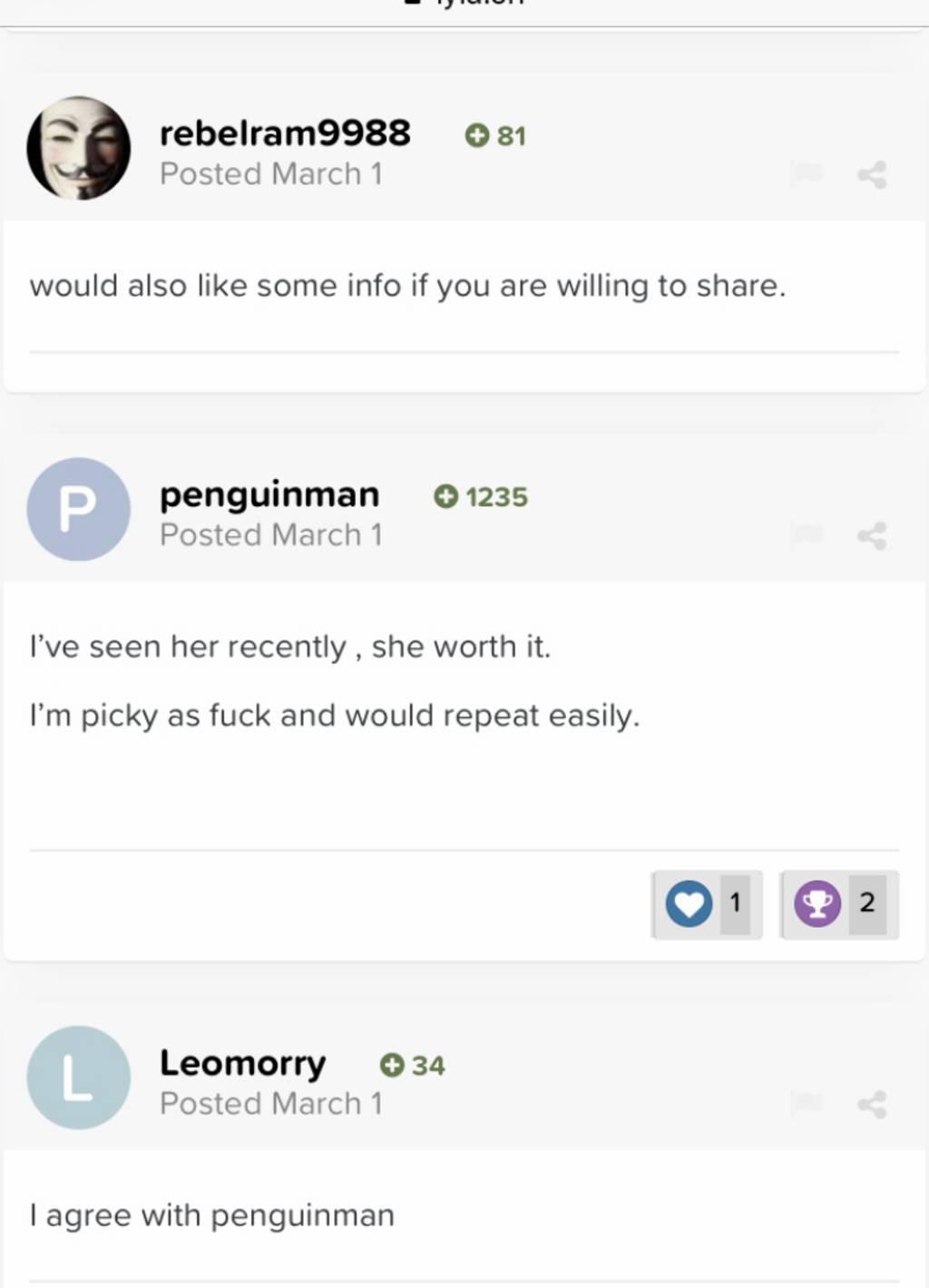
Task: Share penguinman's post via the share icon
Action: point(872,535)
